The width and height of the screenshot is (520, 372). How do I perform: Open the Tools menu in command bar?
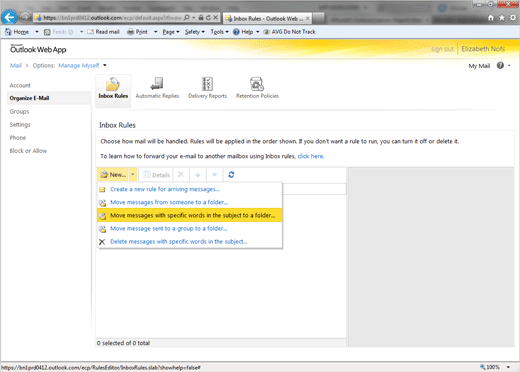219,32
